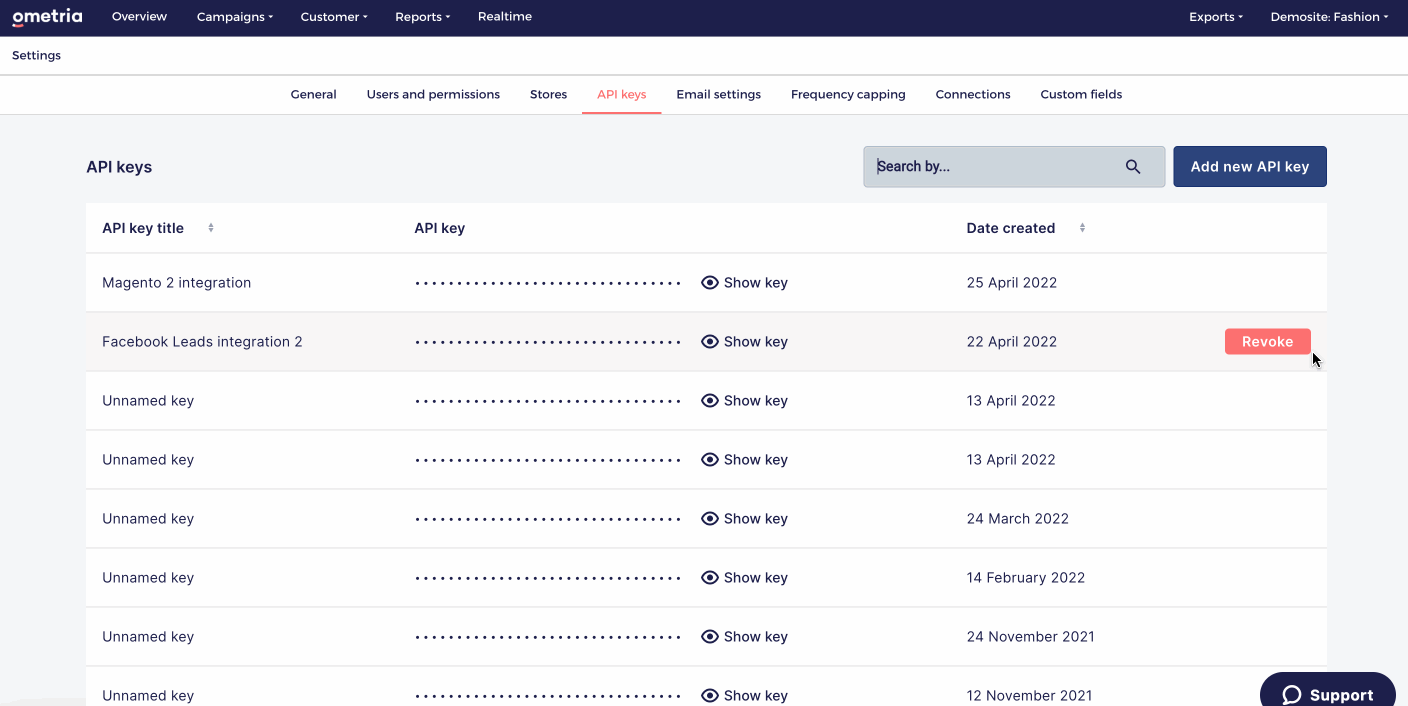Expand the Exports dropdown
Viewport: 1408px width, 706px height.
click(1216, 17)
